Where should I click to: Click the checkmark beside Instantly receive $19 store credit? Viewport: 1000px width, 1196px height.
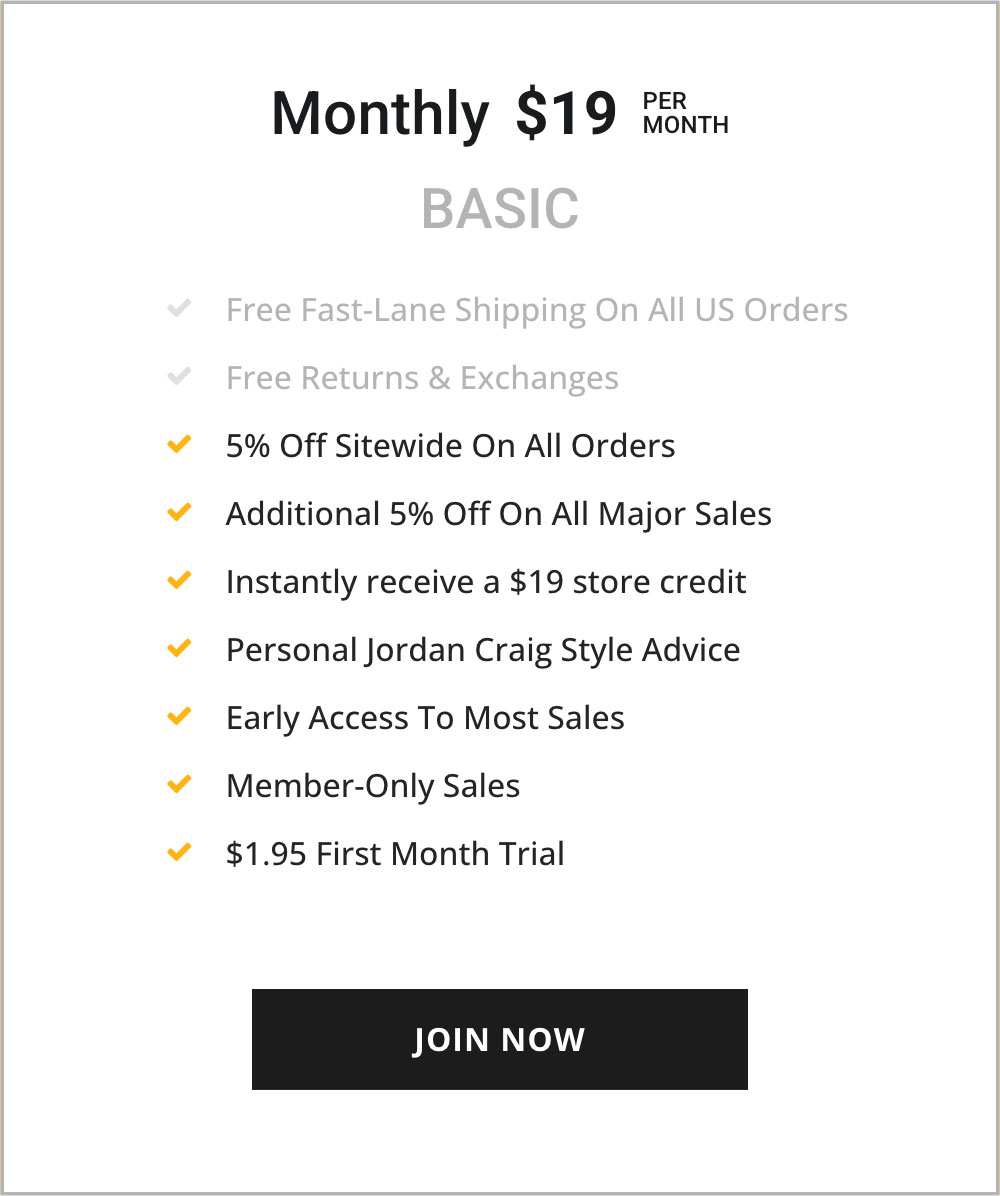click(x=179, y=579)
